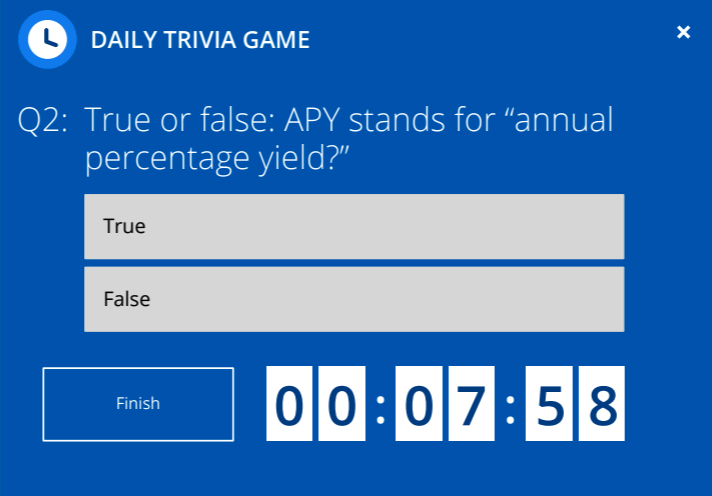Click the Finish button
Image resolution: width=712 pixels, height=496 pixels.
138,404
